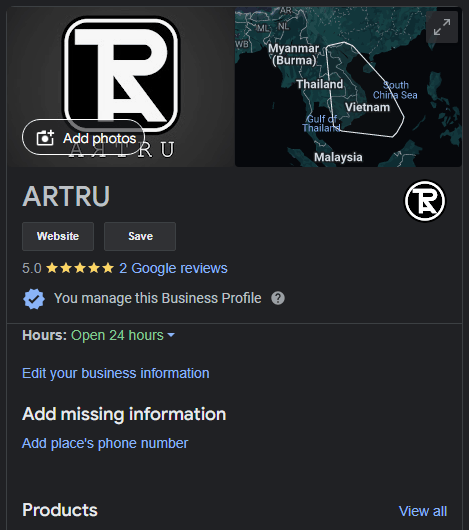Click the Vietnam label on map
Screen dimensions: 469x530
367,107
